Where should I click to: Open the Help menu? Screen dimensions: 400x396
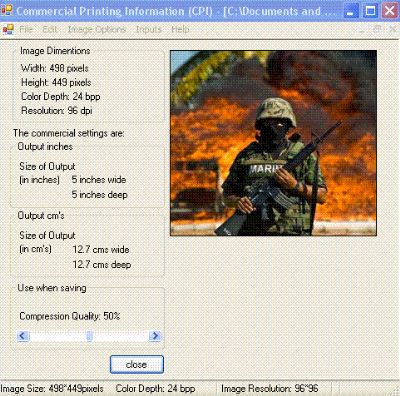tap(180, 29)
